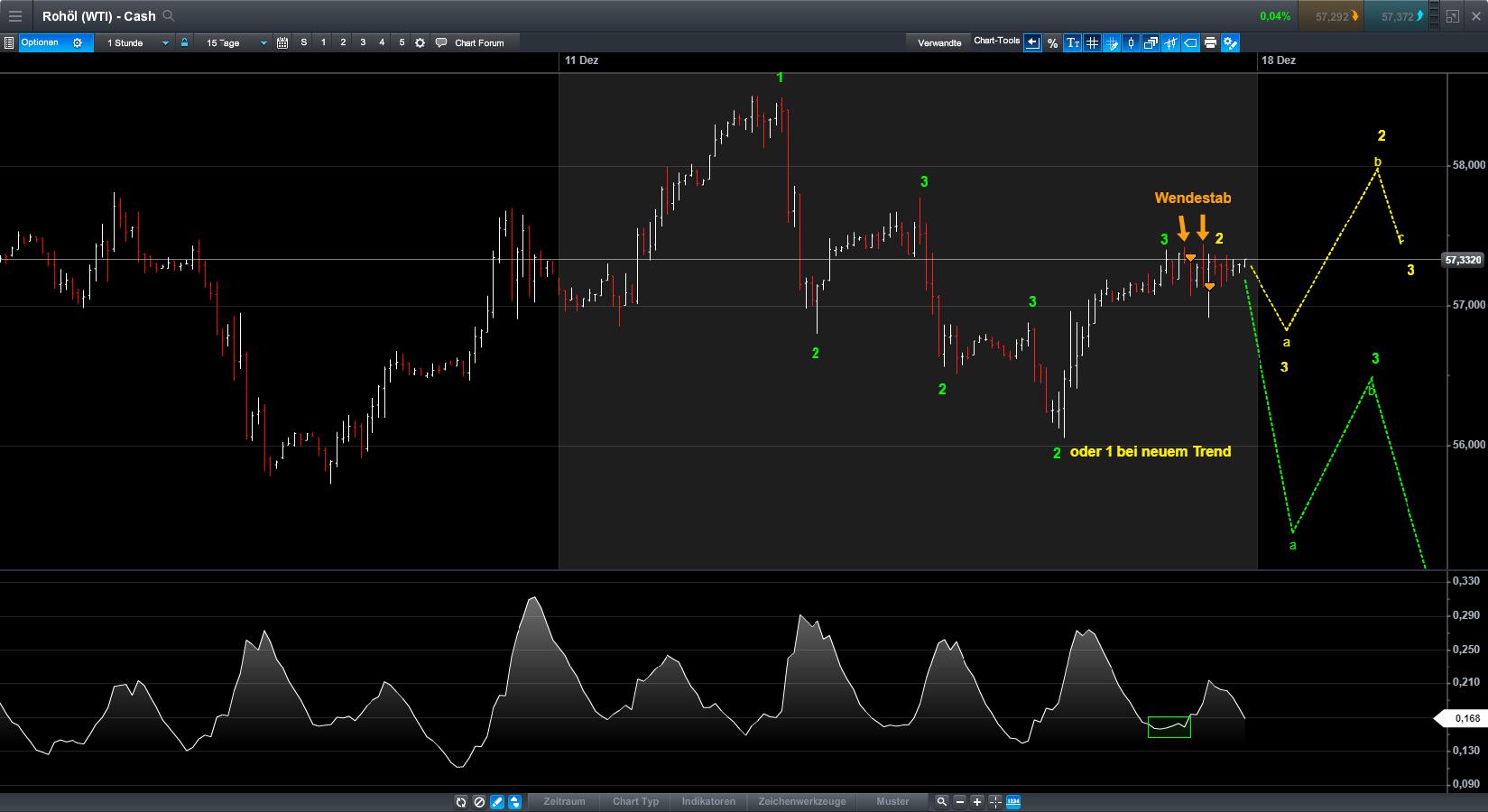Toggle the drawing pen mode in bottom toolbar
Screen dimensions: 1488x812
coord(496,801)
